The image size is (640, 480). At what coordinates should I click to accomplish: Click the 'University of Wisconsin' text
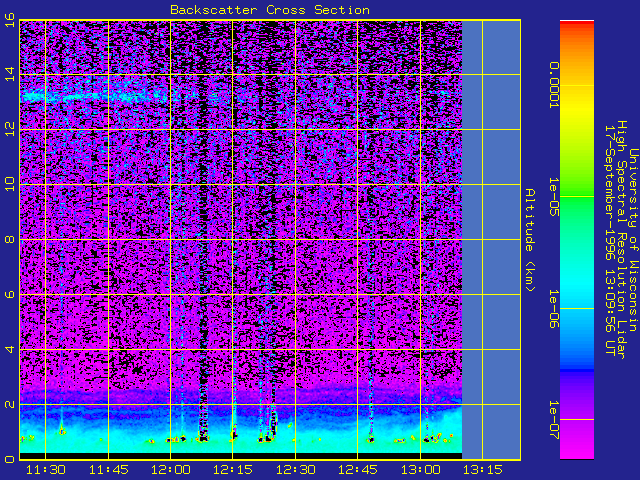633,240
